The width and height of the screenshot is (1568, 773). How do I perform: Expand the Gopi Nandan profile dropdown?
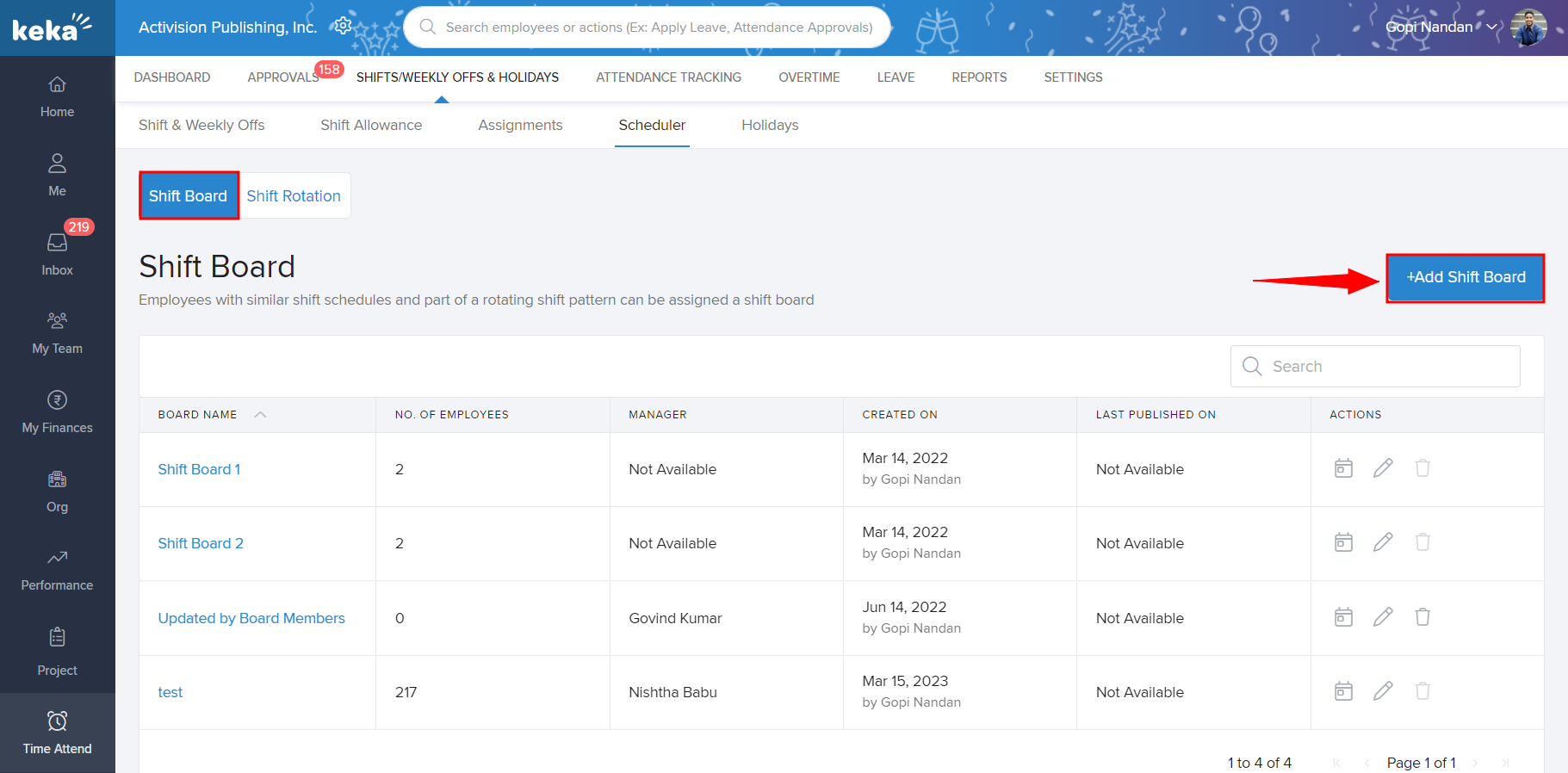pos(1491,27)
